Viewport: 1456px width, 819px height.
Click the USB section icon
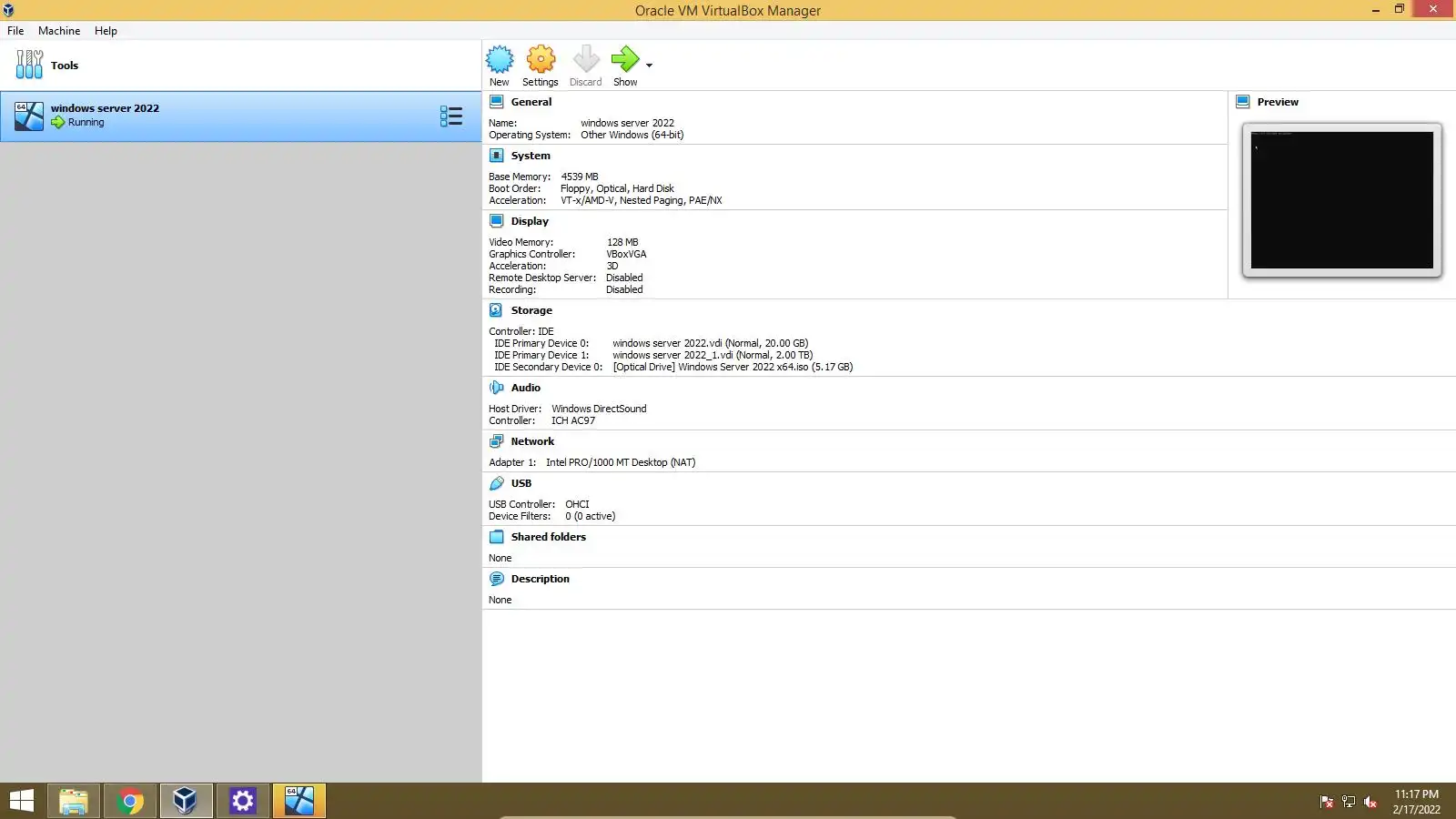click(x=497, y=483)
